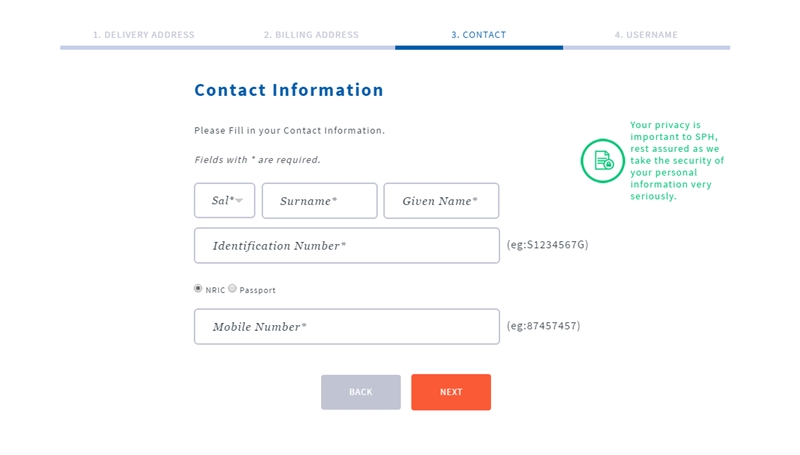Click the eg:87457457 mobile example hint
This screenshot has width=800, height=455.
point(543,326)
